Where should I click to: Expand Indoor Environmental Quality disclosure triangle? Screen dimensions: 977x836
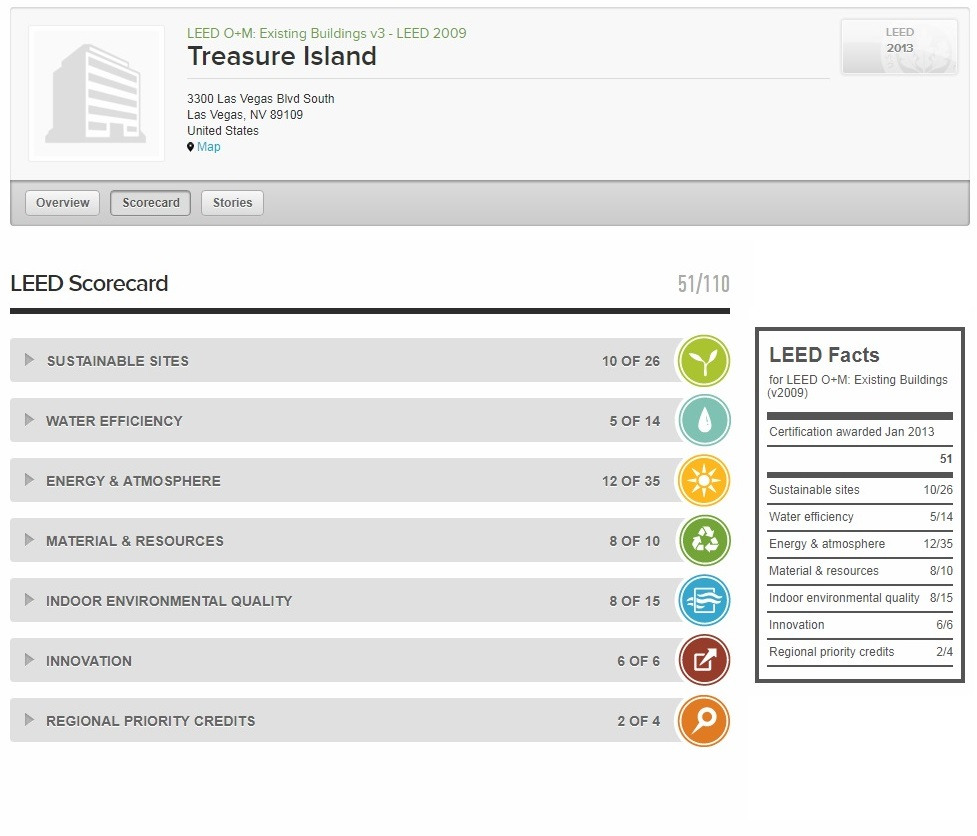[29, 599]
